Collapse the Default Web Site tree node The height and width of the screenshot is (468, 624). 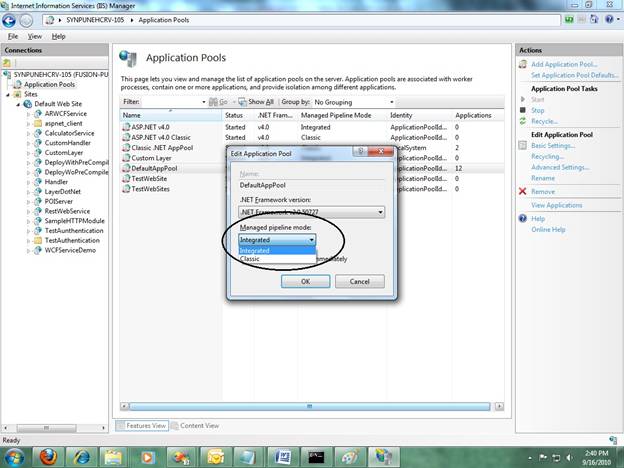point(18,104)
